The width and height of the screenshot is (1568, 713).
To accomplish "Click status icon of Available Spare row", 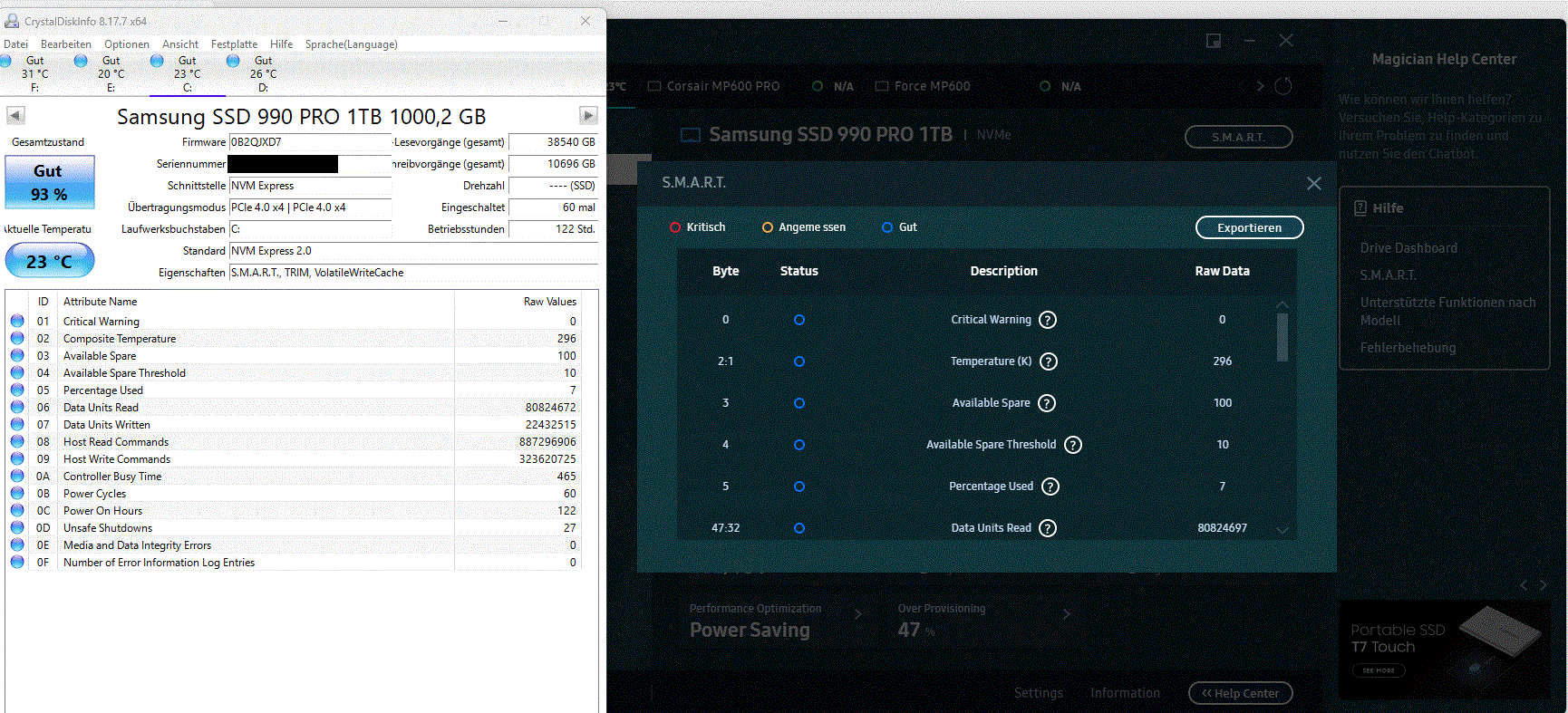I will click(x=17, y=355).
